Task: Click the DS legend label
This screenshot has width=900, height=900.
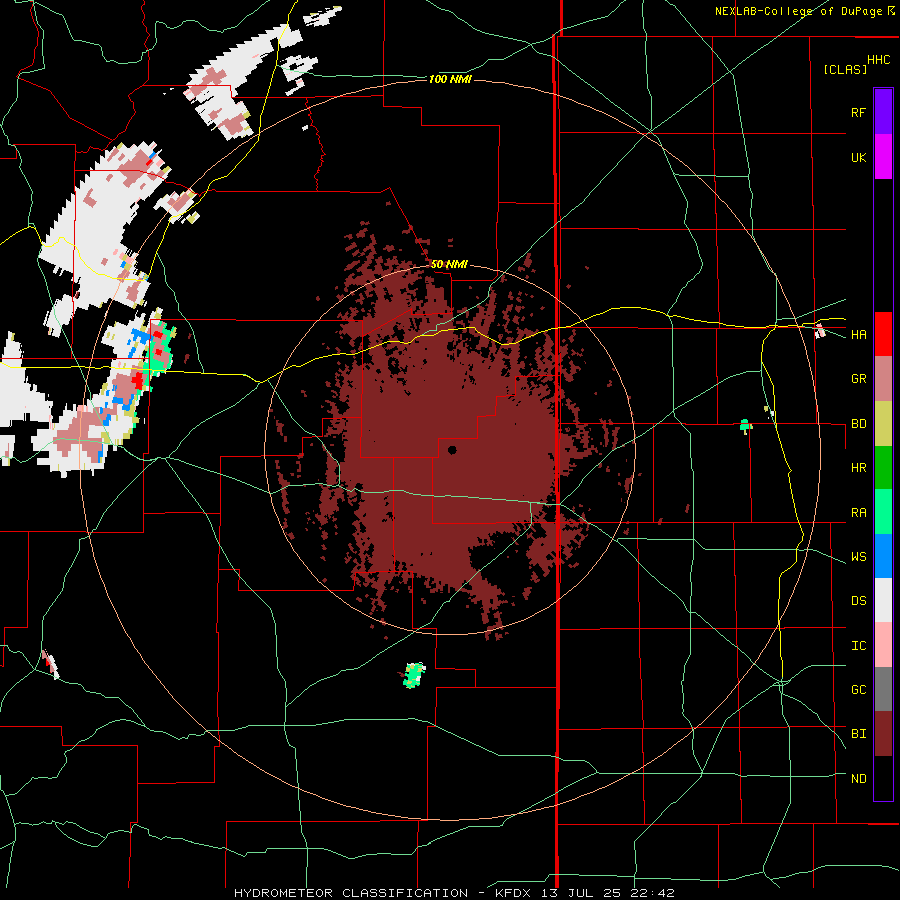Action: pos(858,600)
